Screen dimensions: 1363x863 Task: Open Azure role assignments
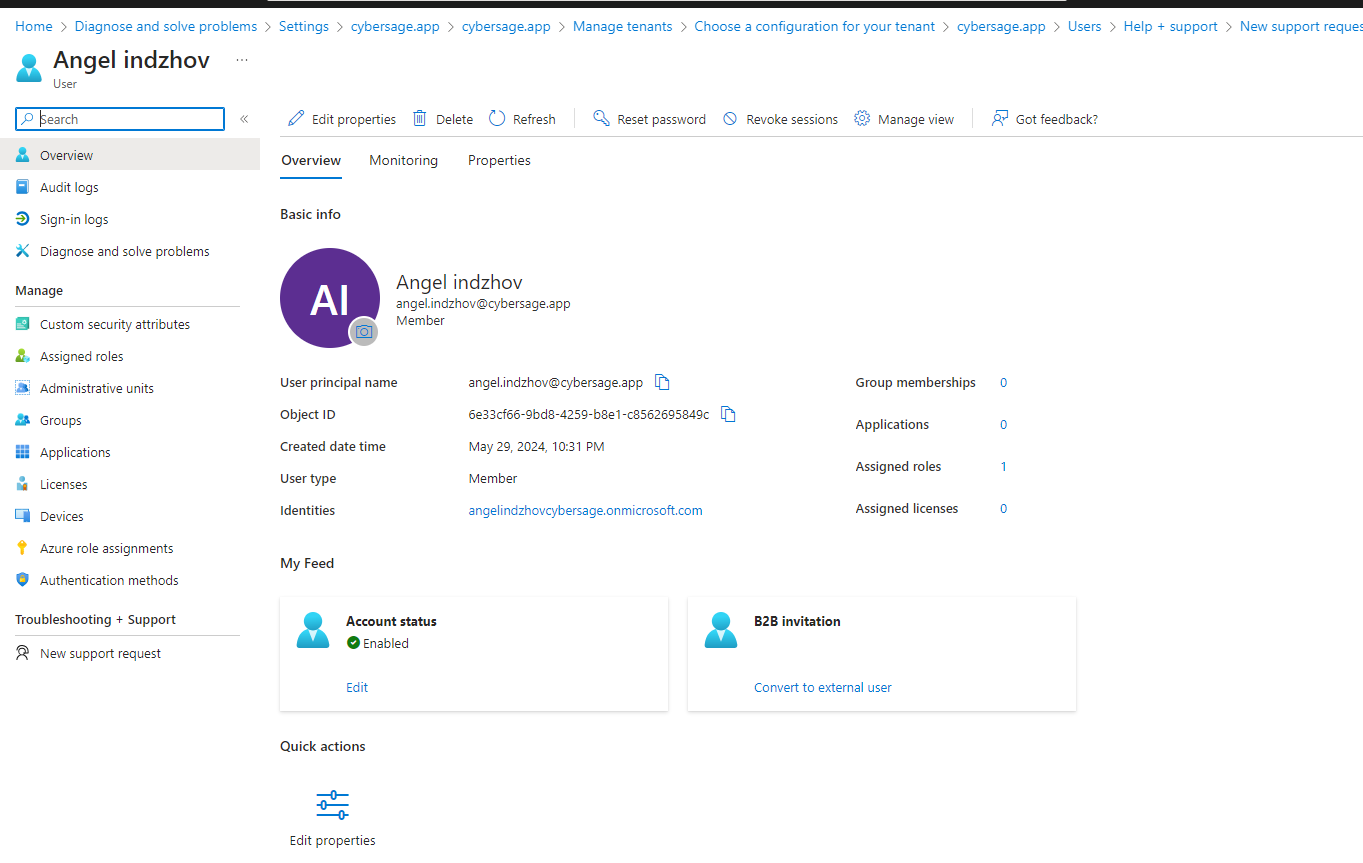105,548
